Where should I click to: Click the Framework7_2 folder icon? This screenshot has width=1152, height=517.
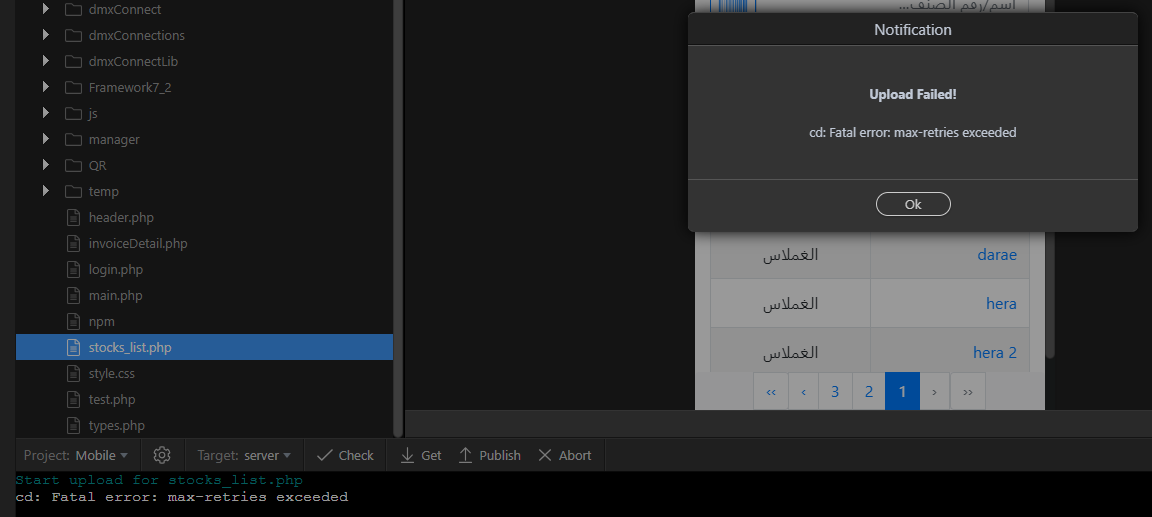[73, 87]
